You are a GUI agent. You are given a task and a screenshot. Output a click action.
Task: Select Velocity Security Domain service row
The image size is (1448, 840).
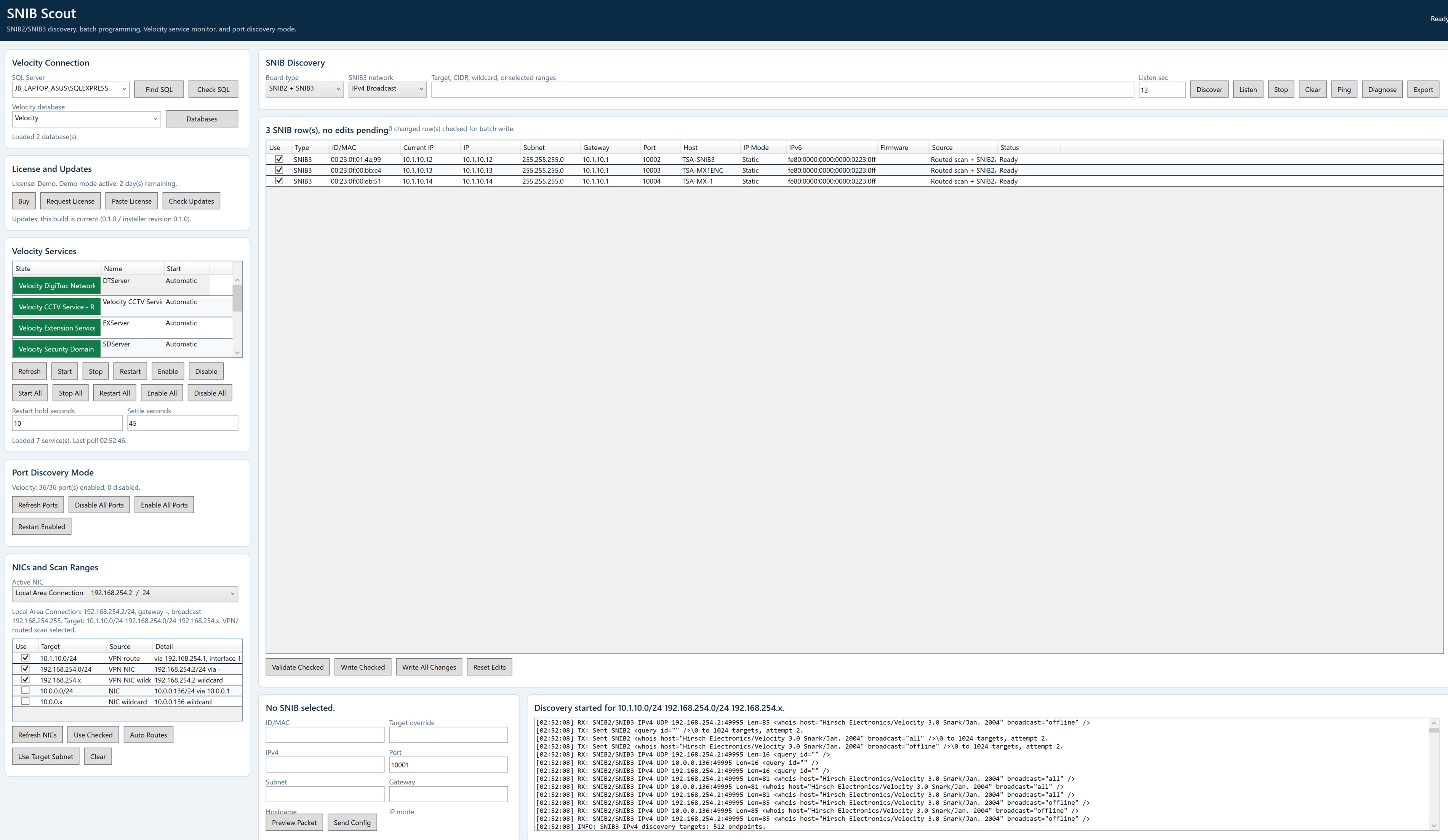[122, 348]
